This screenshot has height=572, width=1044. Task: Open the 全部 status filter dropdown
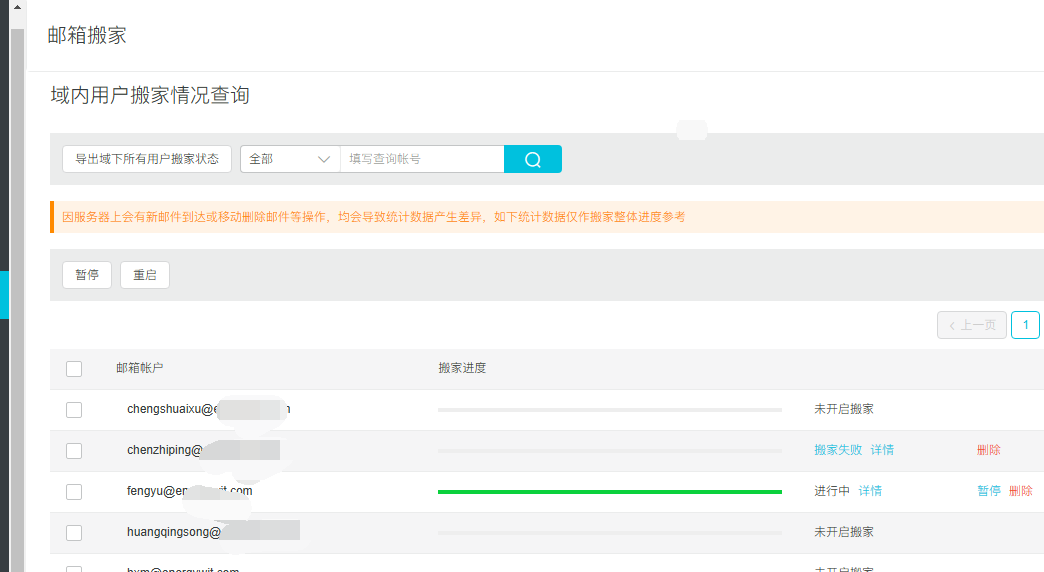click(289, 159)
